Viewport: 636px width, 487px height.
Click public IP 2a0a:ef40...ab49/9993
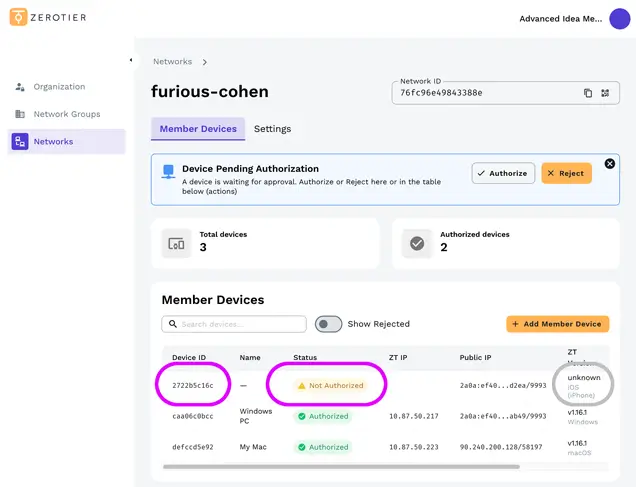pyautogui.click(x=503, y=416)
